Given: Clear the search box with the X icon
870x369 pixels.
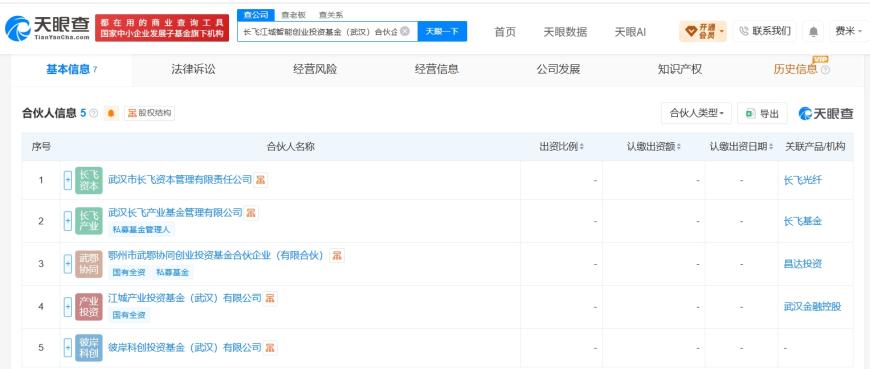Looking at the screenshot, I should [x=405, y=31].
